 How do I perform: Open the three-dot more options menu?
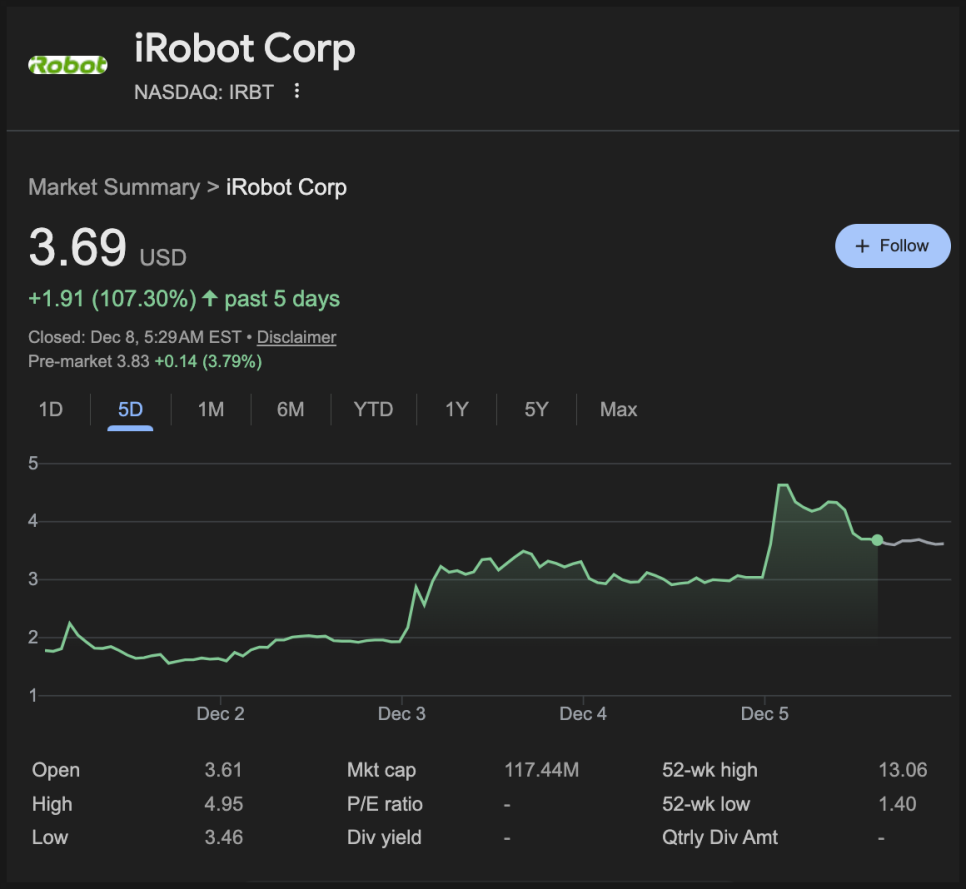(296, 92)
